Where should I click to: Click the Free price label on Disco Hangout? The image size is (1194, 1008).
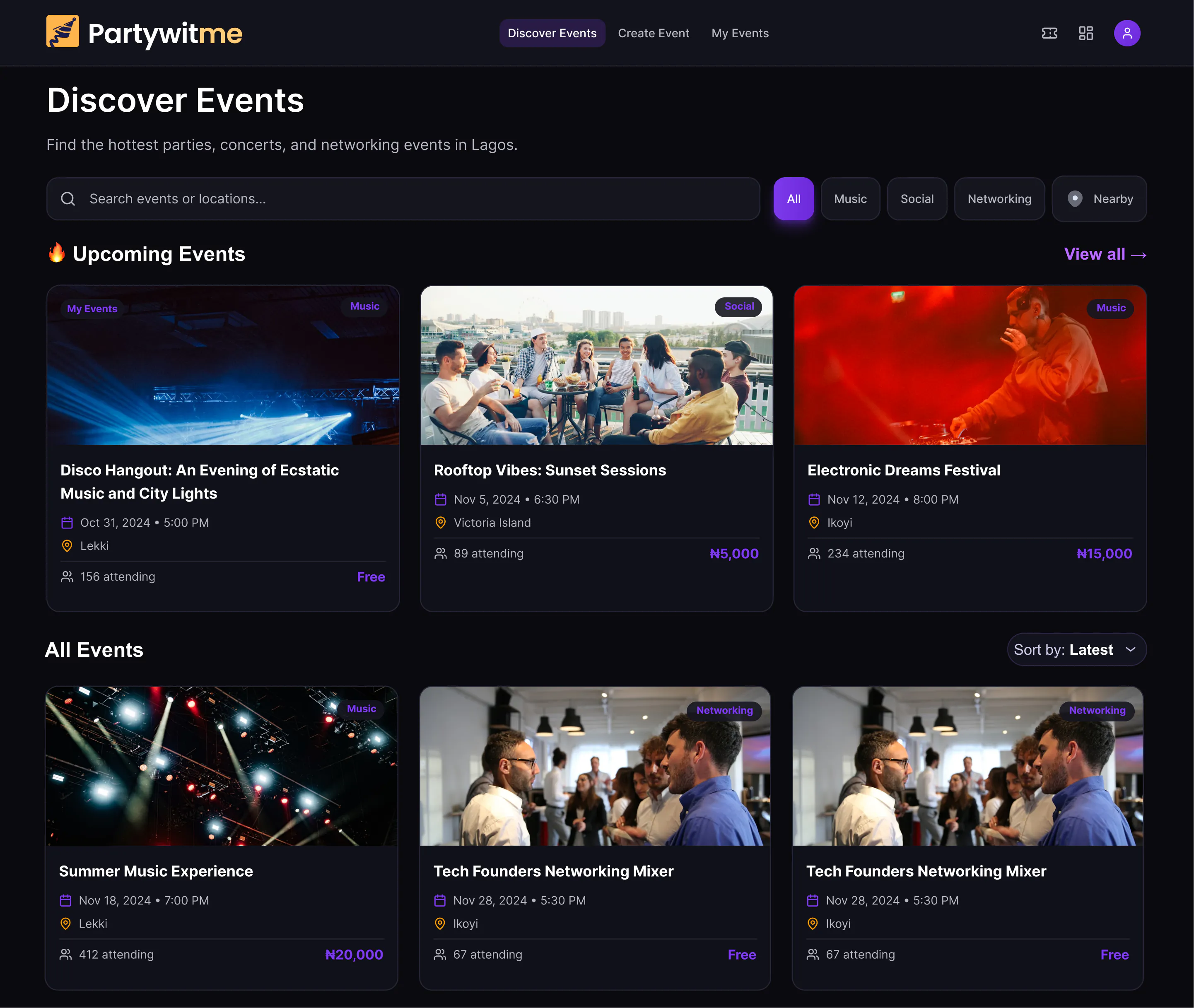[370, 576]
